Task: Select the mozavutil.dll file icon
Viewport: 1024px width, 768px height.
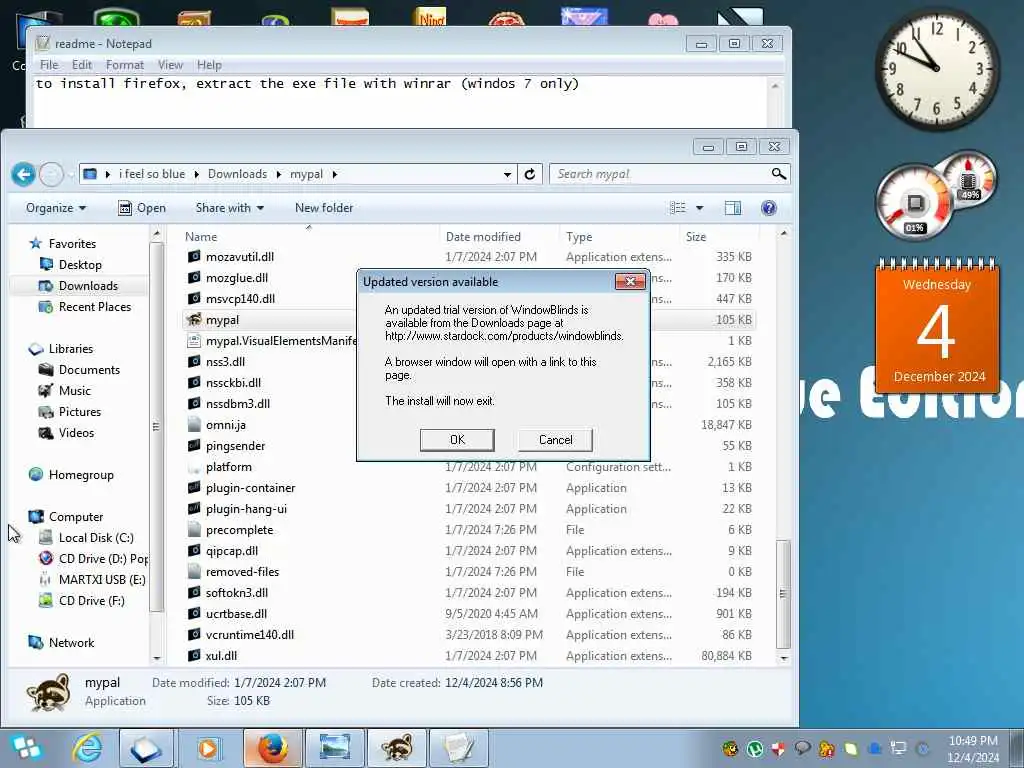Action: coord(194,257)
